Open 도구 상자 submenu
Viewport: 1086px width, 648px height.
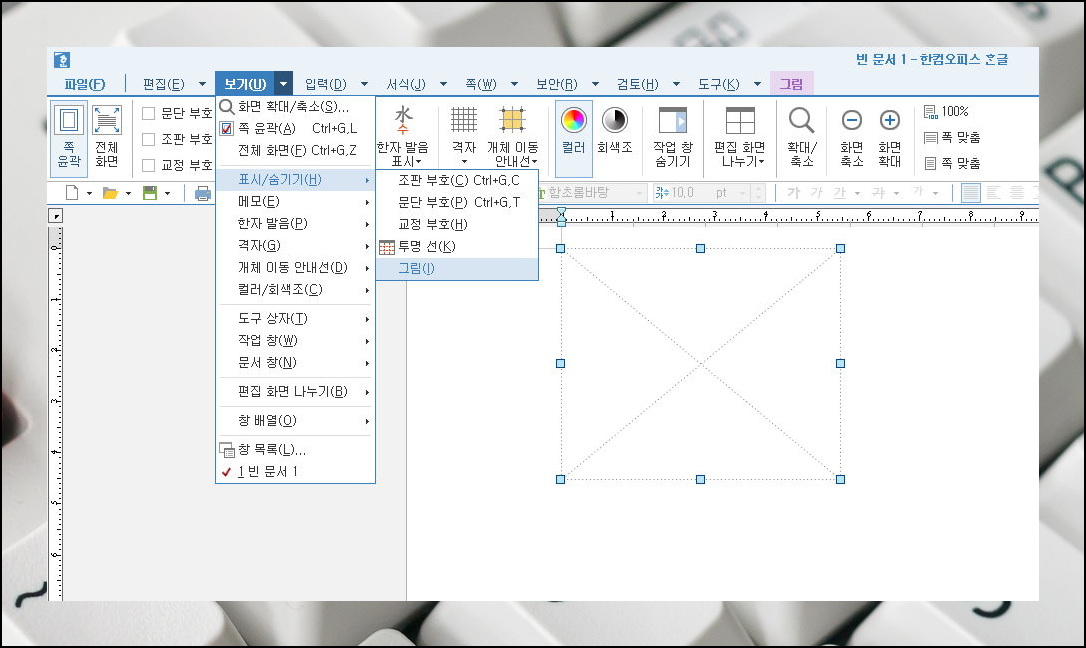coord(296,318)
